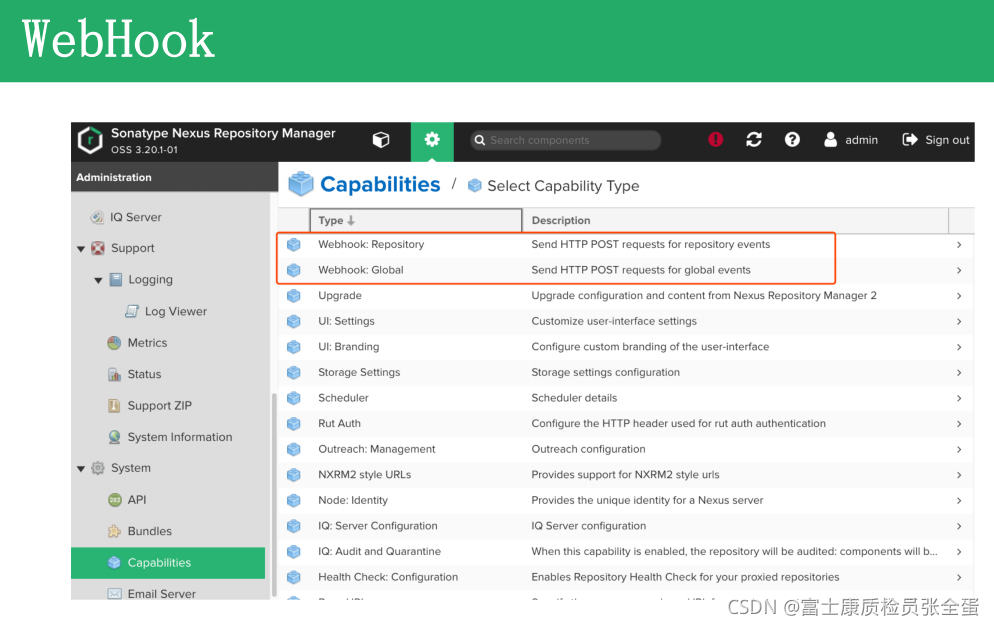994x626 pixels.
Task: Click the Select Capability Type breadcrumb
Action: click(563, 186)
